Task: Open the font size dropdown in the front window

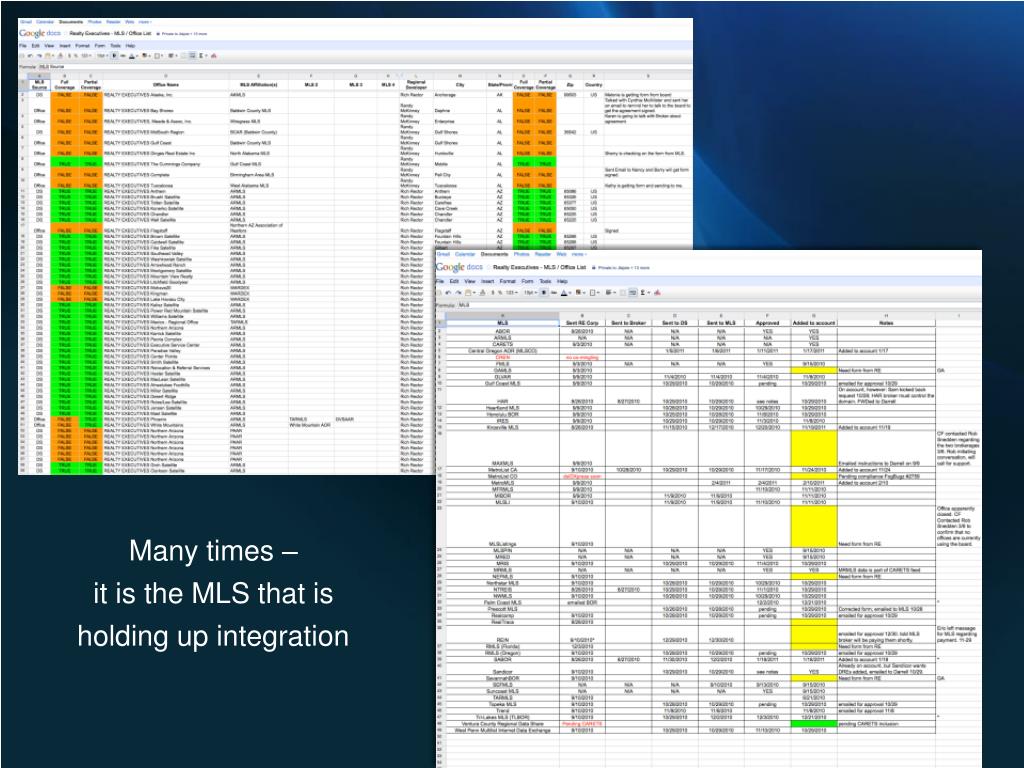Action: click(x=530, y=293)
